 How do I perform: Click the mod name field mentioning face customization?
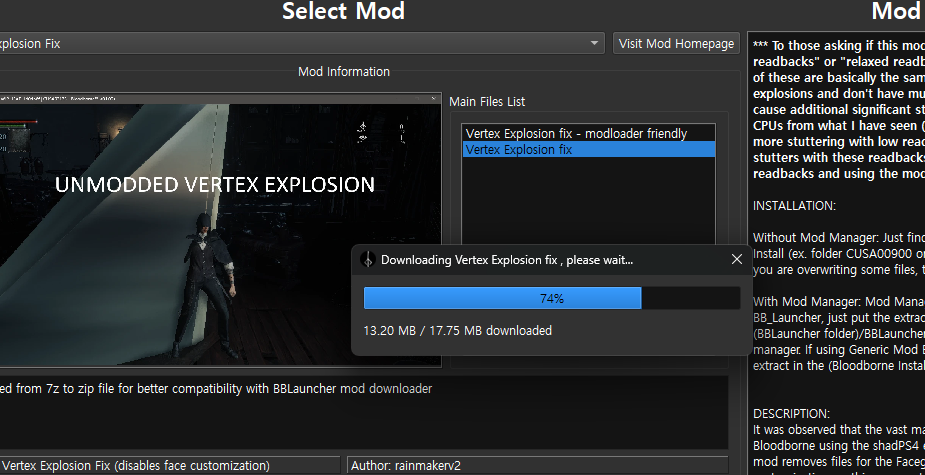tap(169, 465)
